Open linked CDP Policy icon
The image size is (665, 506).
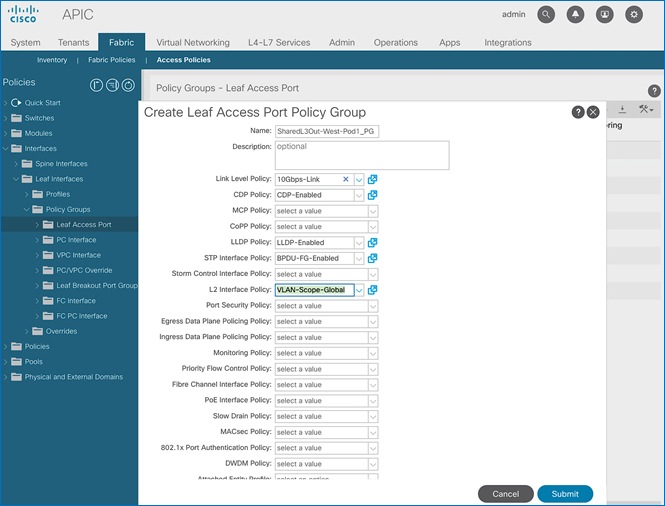pos(372,195)
